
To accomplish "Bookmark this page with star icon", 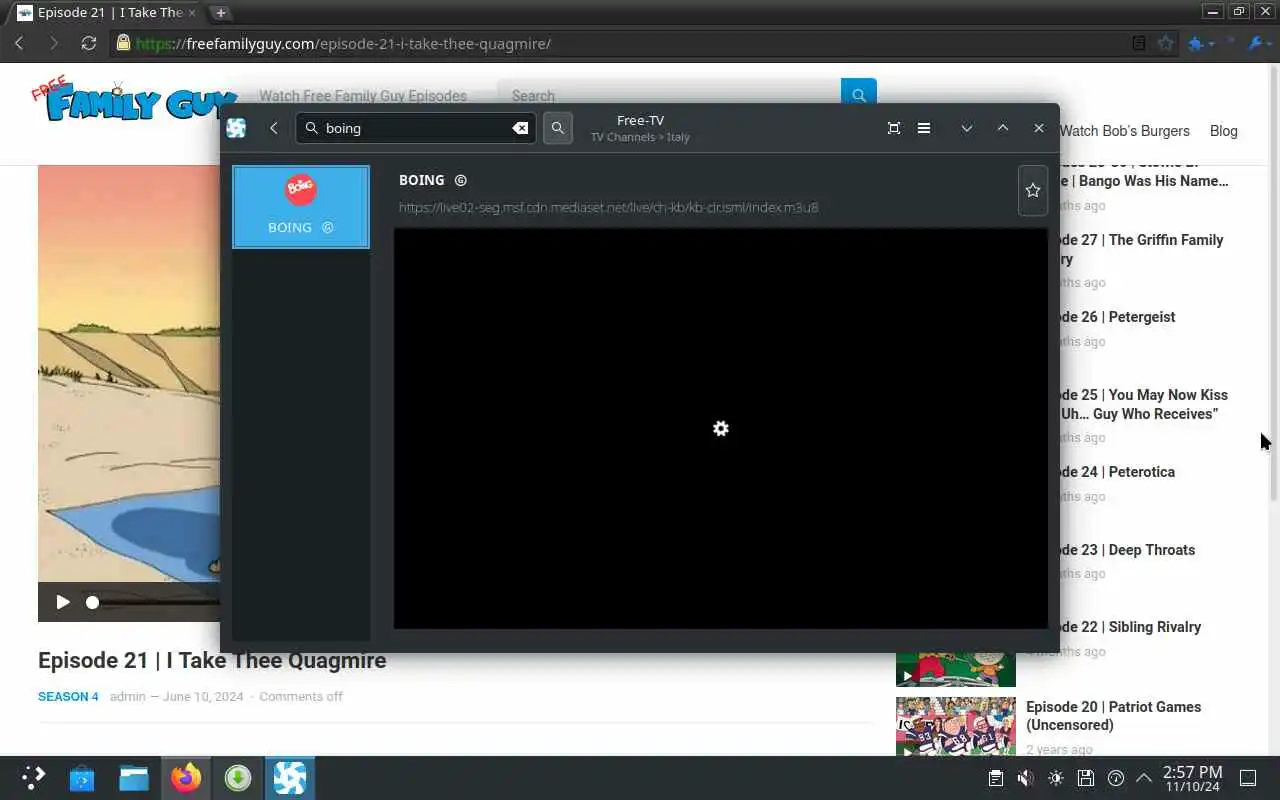I will point(1165,43).
